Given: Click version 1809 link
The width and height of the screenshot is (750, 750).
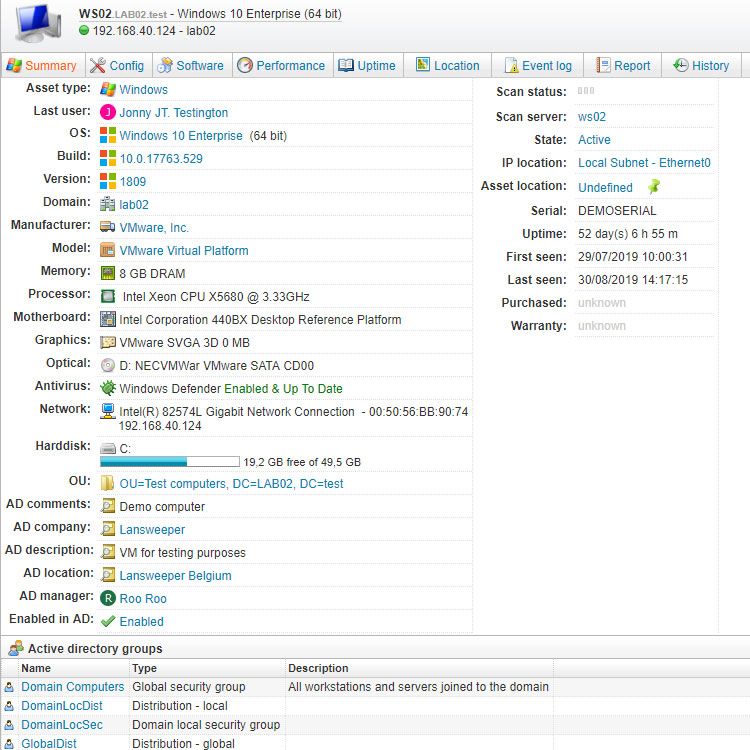Looking at the screenshot, I should pos(132,181).
